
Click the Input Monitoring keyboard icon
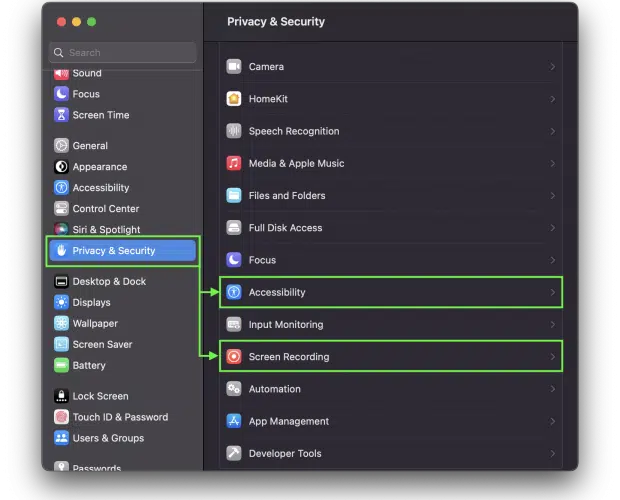pyautogui.click(x=234, y=325)
